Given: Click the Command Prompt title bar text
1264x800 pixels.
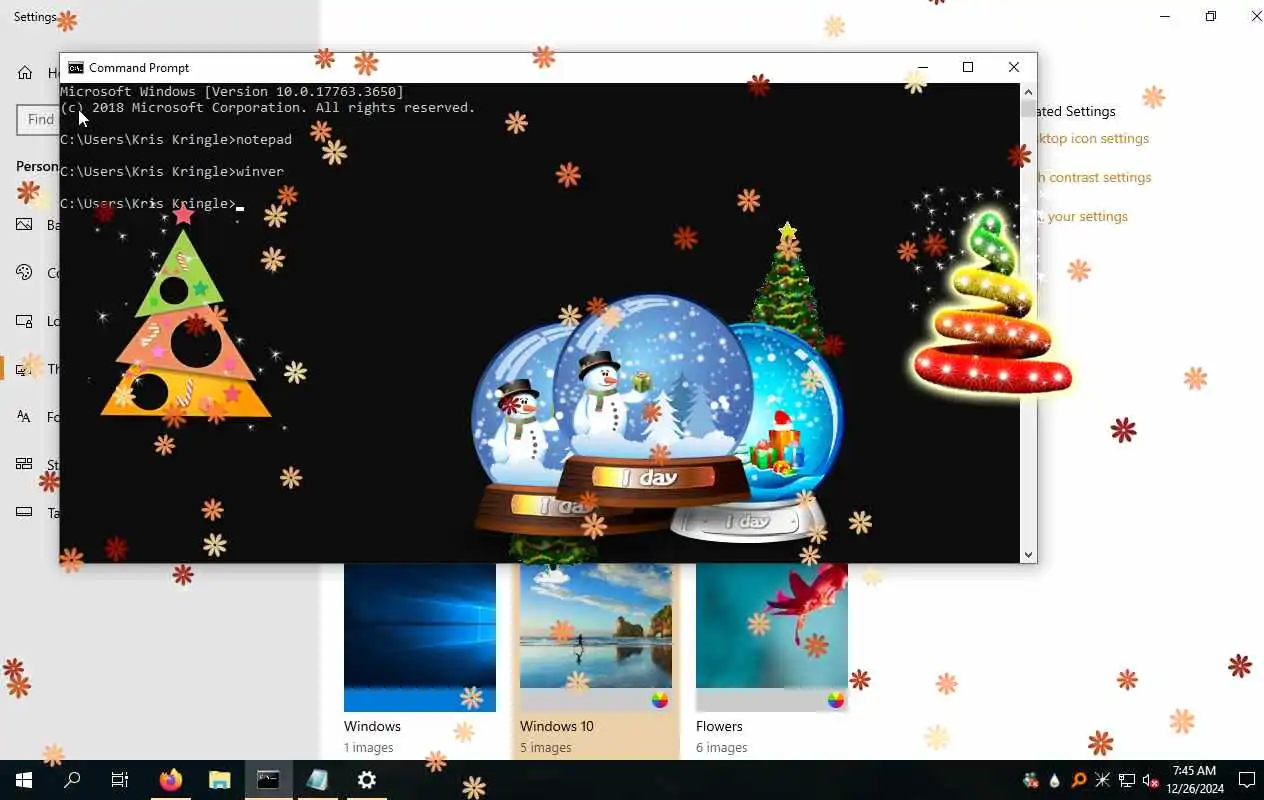Looking at the screenshot, I should pyautogui.click(x=139, y=67).
